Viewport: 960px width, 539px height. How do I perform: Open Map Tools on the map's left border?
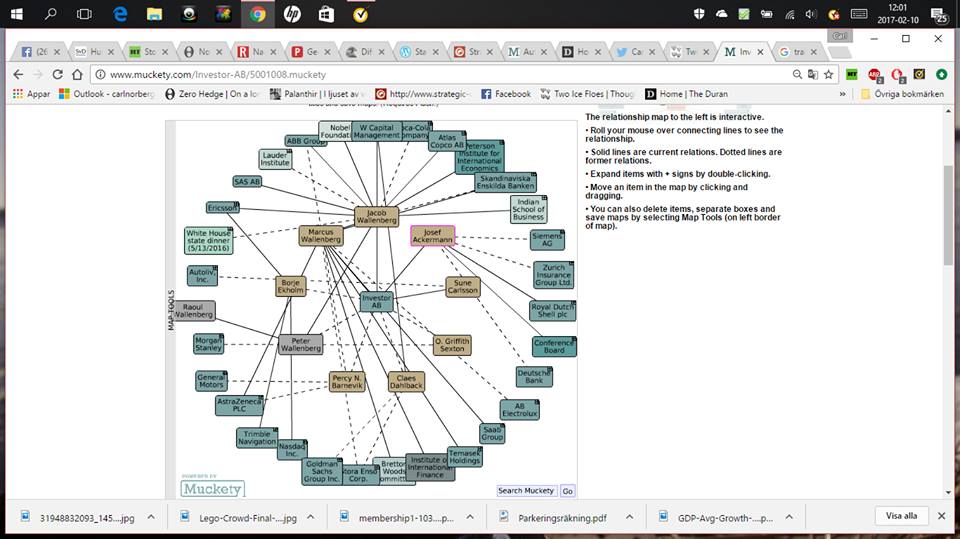pos(171,310)
